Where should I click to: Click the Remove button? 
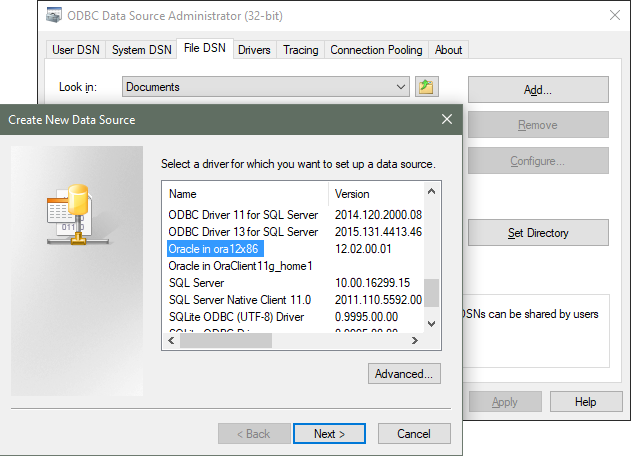[538, 125]
